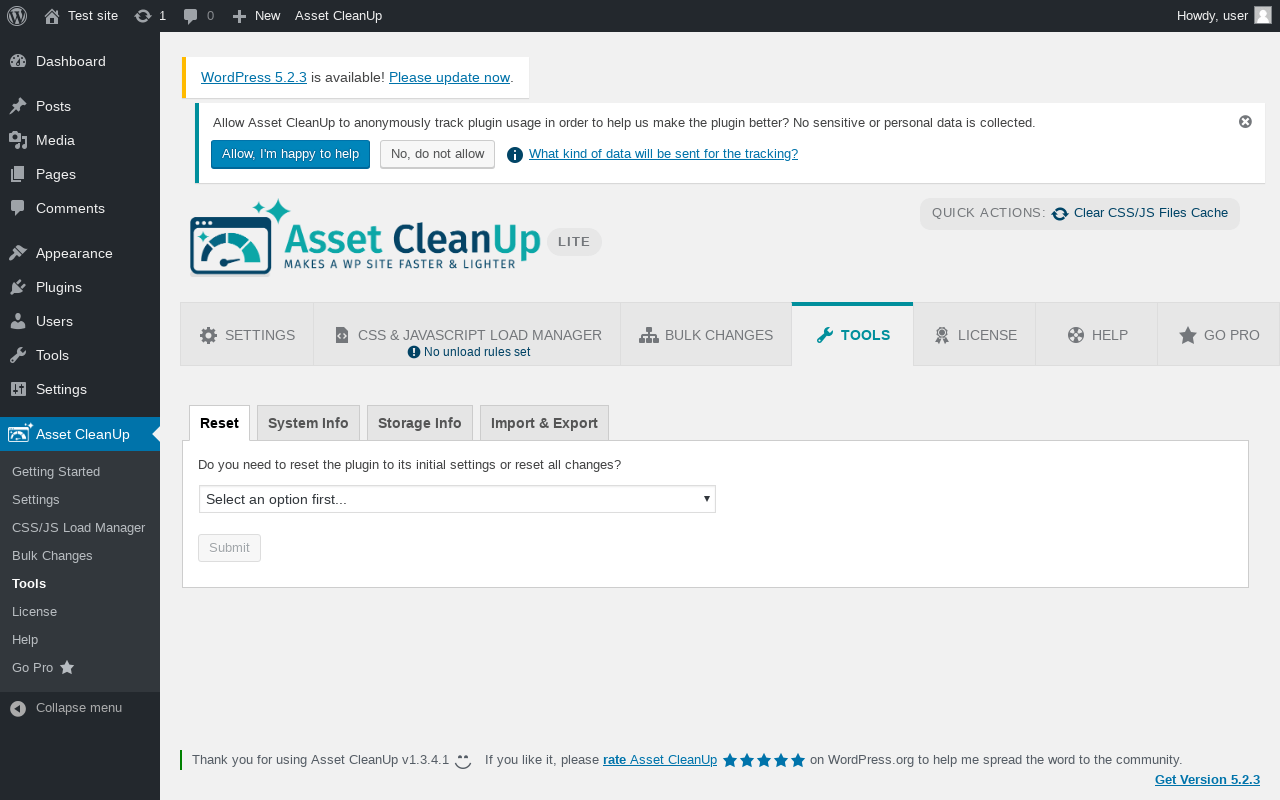
Task: Click the info icon in tracking notice
Action: point(515,155)
